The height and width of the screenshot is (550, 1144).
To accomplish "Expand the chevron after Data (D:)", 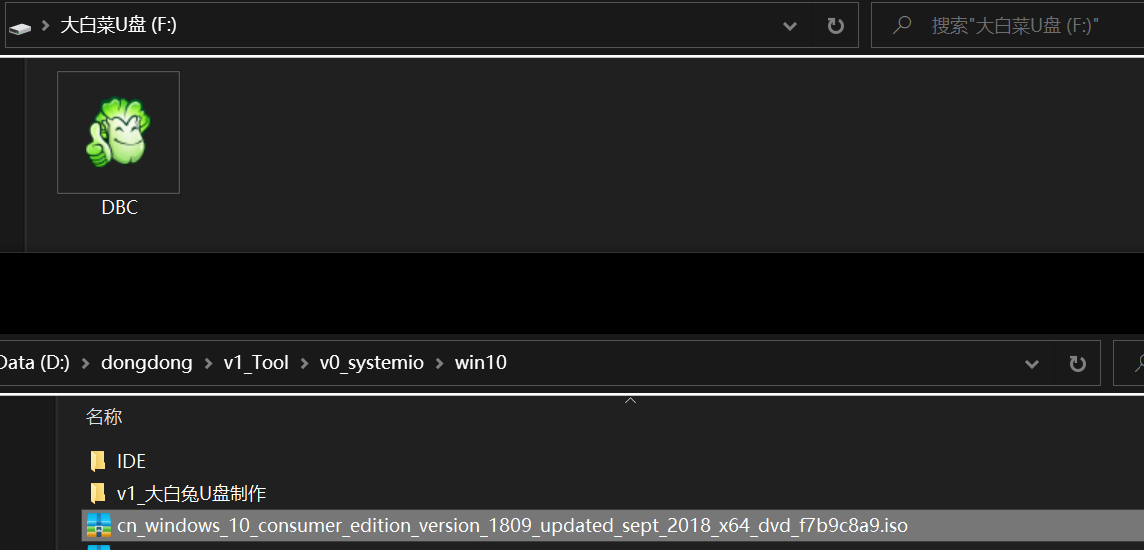I will (85, 363).
